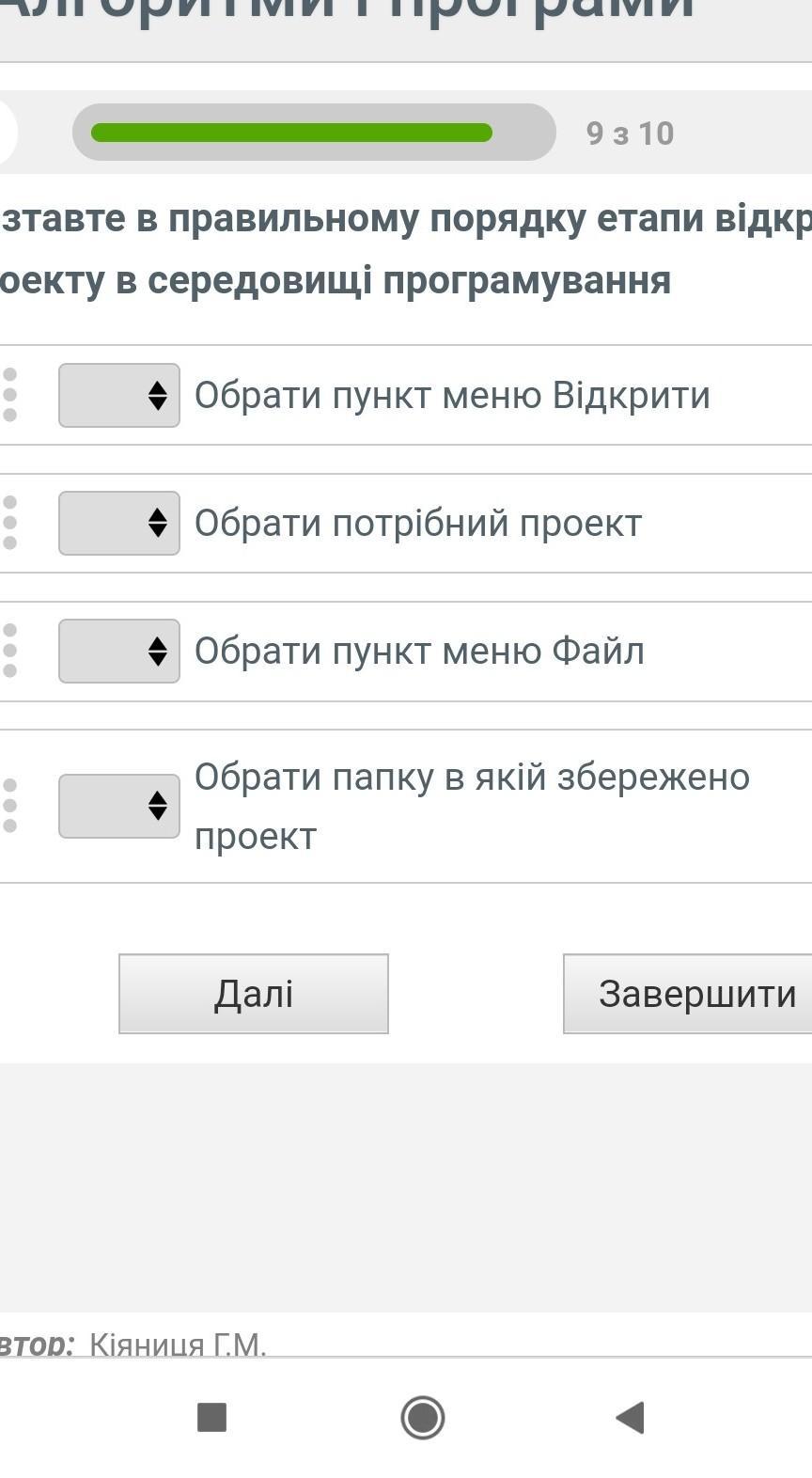
Task: Click the 'Обрати потрібний проект' label
Action: point(418,523)
